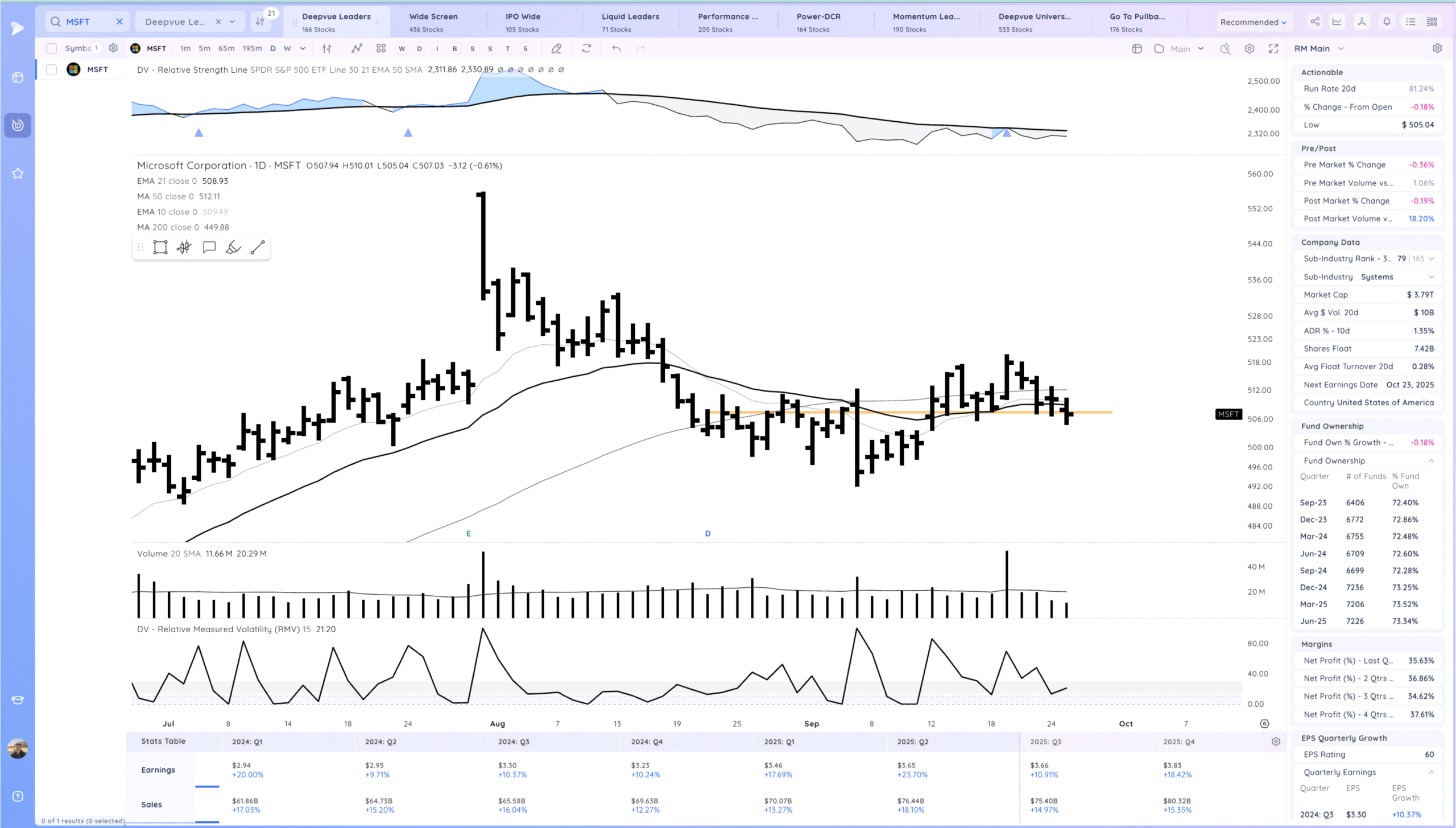Open the Recommended dropdown

(1253, 22)
